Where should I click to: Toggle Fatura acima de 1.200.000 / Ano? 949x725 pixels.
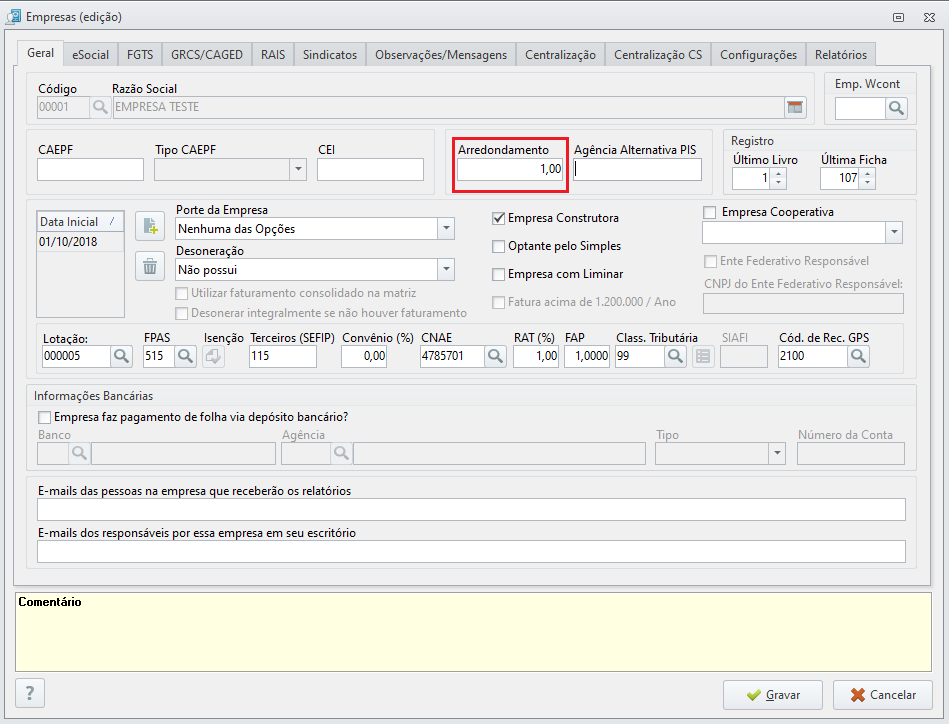pos(499,302)
